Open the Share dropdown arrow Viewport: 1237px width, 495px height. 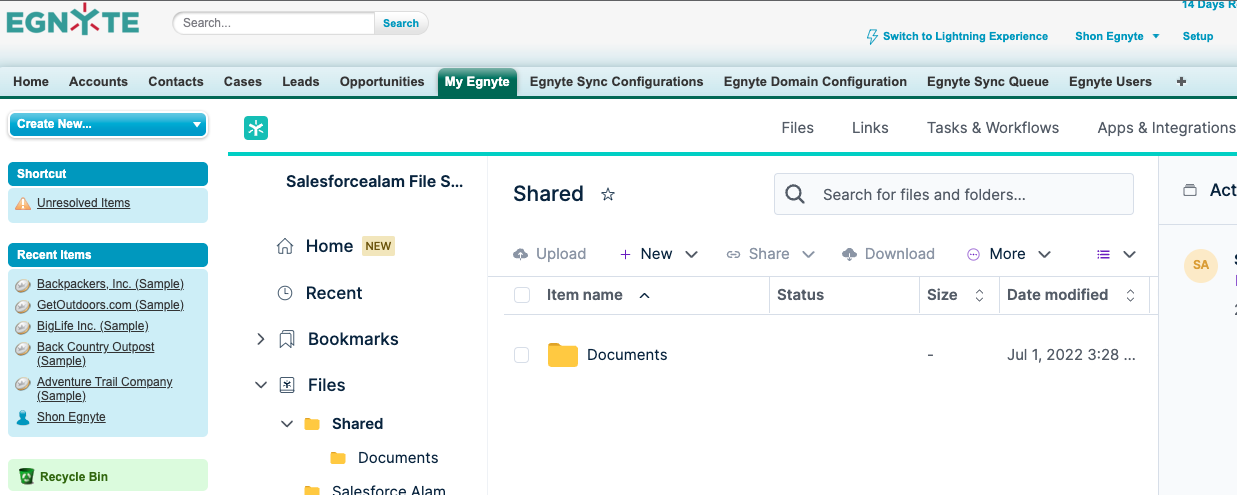click(x=809, y=254)
